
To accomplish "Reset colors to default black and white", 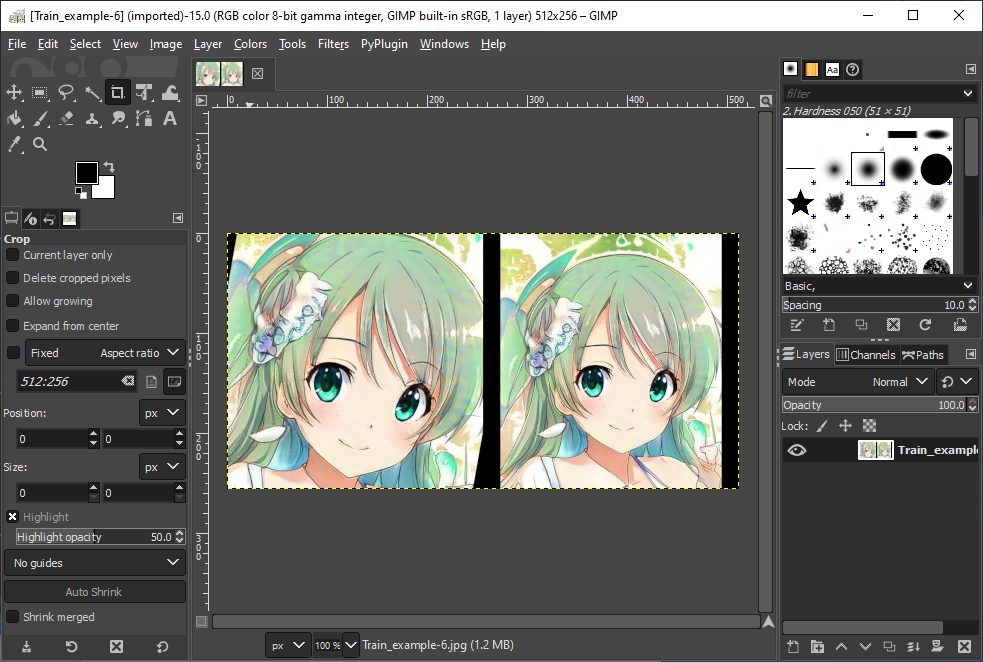I will point(81,192).
